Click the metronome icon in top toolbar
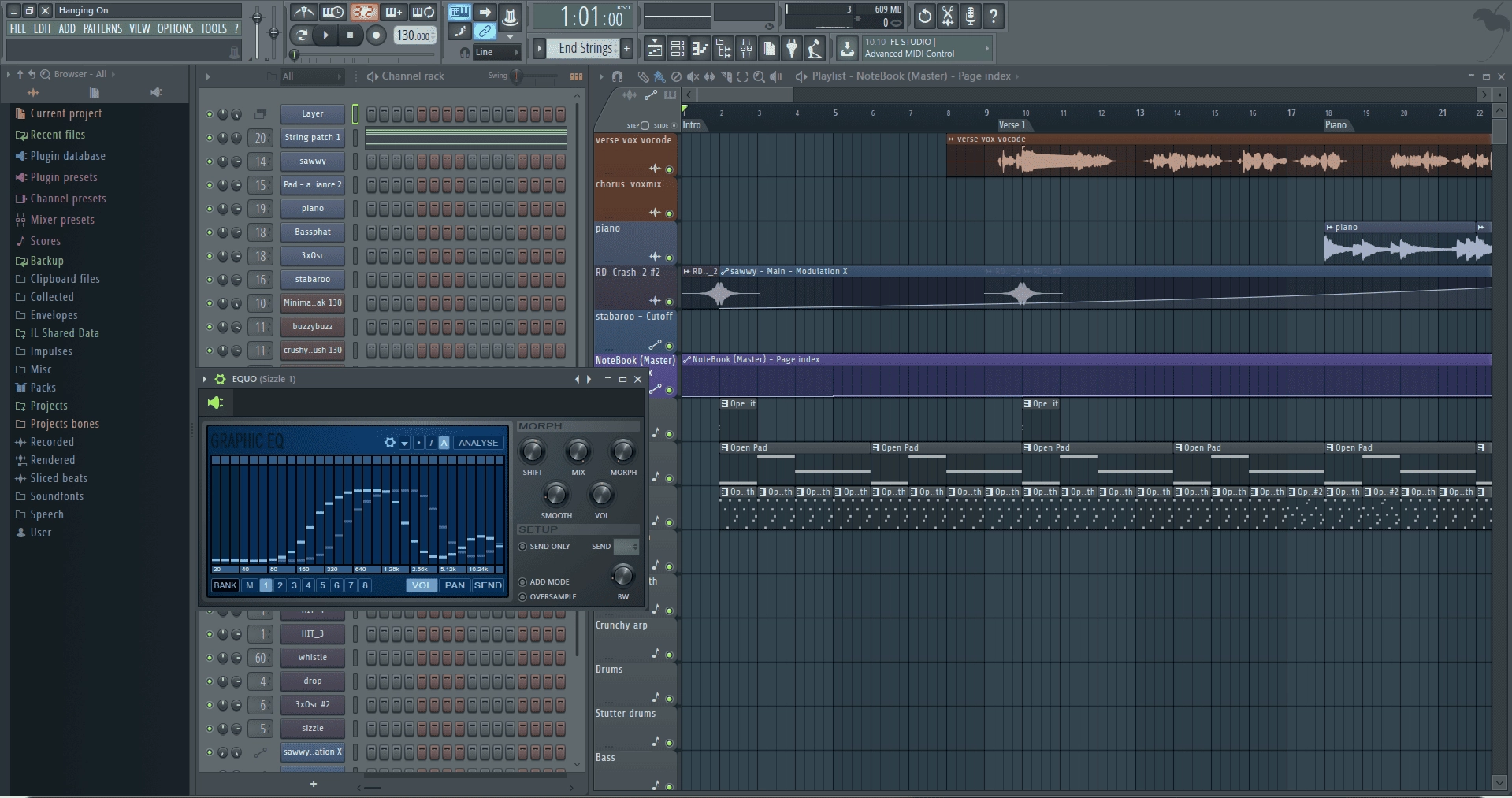The height and width of the screenshot is (798, 1512). (x=303, y=12)
